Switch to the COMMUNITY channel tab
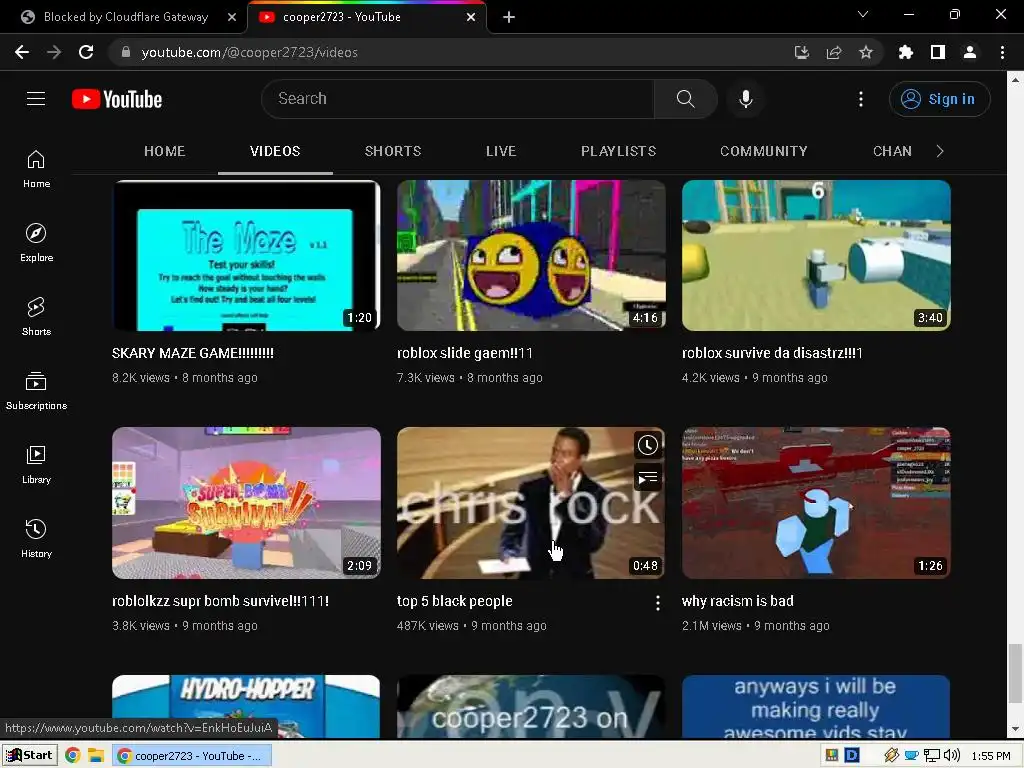Image resolution: width=1024 pixels, height=768 pixels. click(x=763, y=151)
